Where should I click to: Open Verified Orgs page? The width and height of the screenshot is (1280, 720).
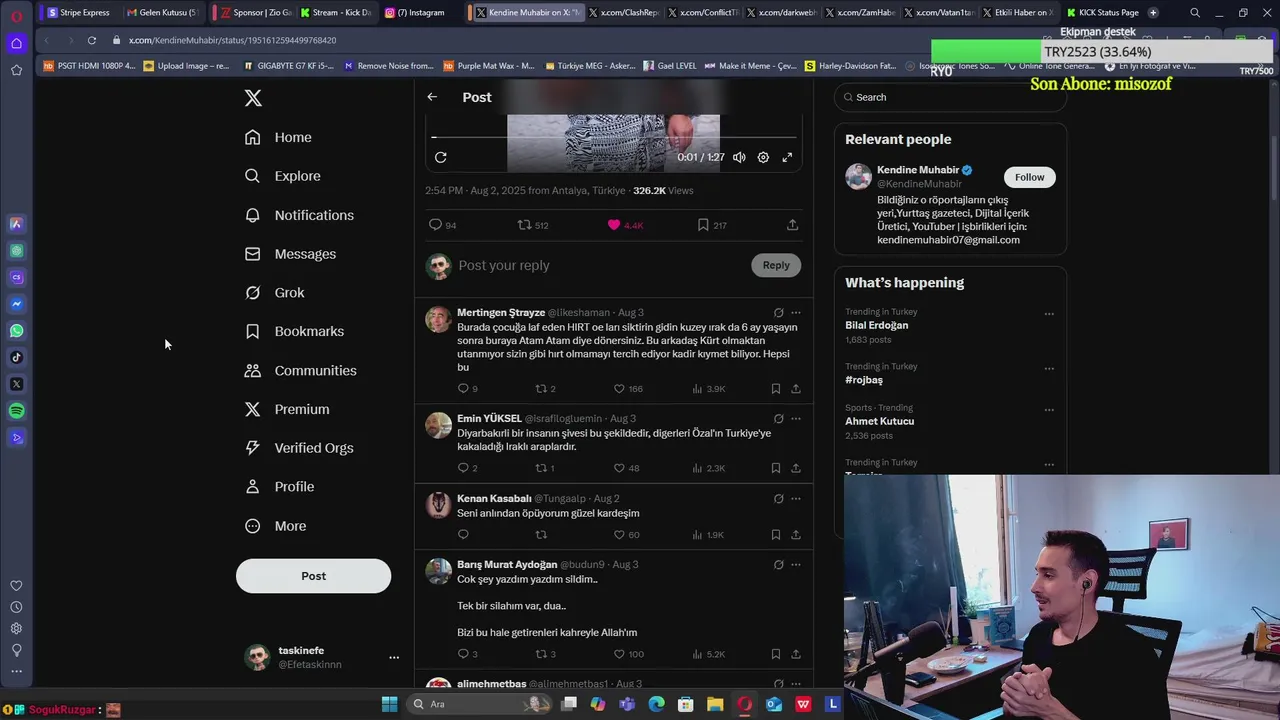click(x=300, y=448)
